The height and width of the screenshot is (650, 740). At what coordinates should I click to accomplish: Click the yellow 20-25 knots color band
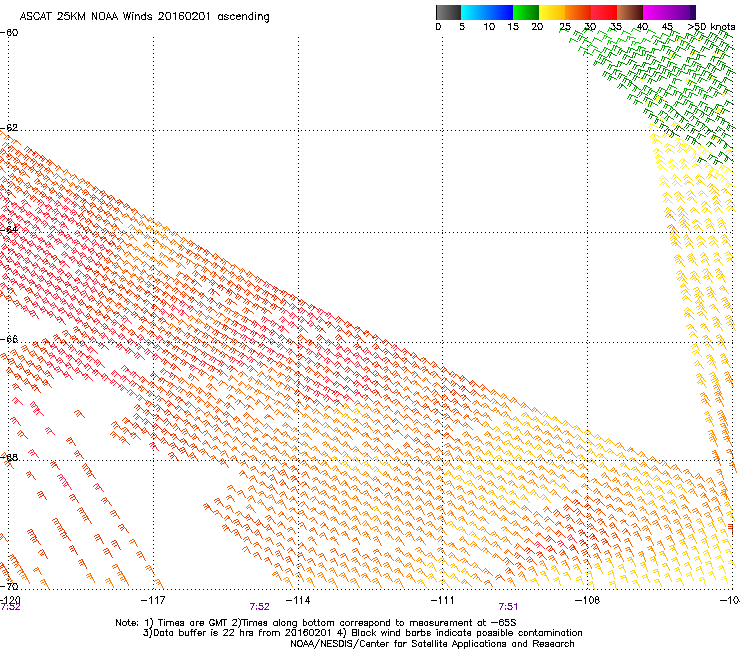coord(552,12)
